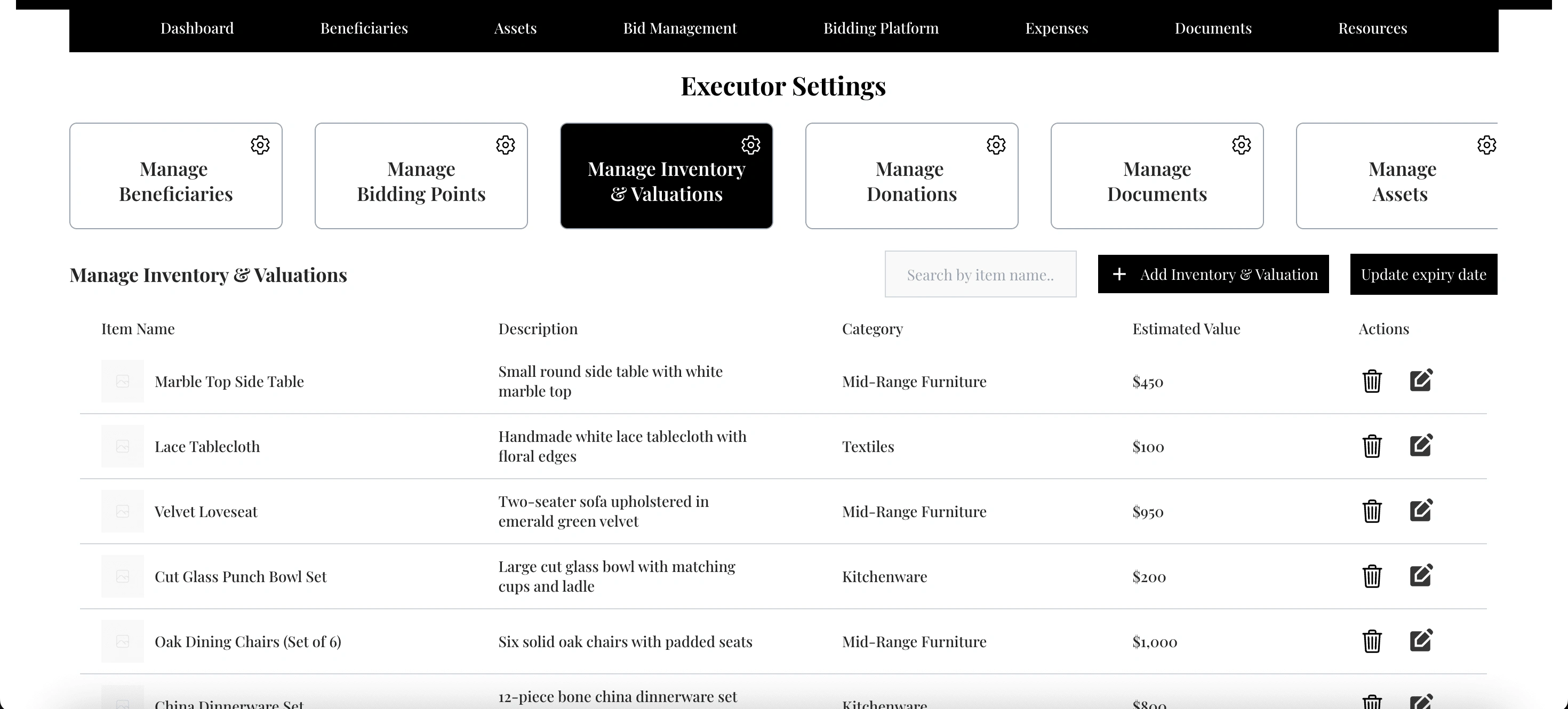
Task: Open Beneficiaries navigation item
Action: pos(364,28)
